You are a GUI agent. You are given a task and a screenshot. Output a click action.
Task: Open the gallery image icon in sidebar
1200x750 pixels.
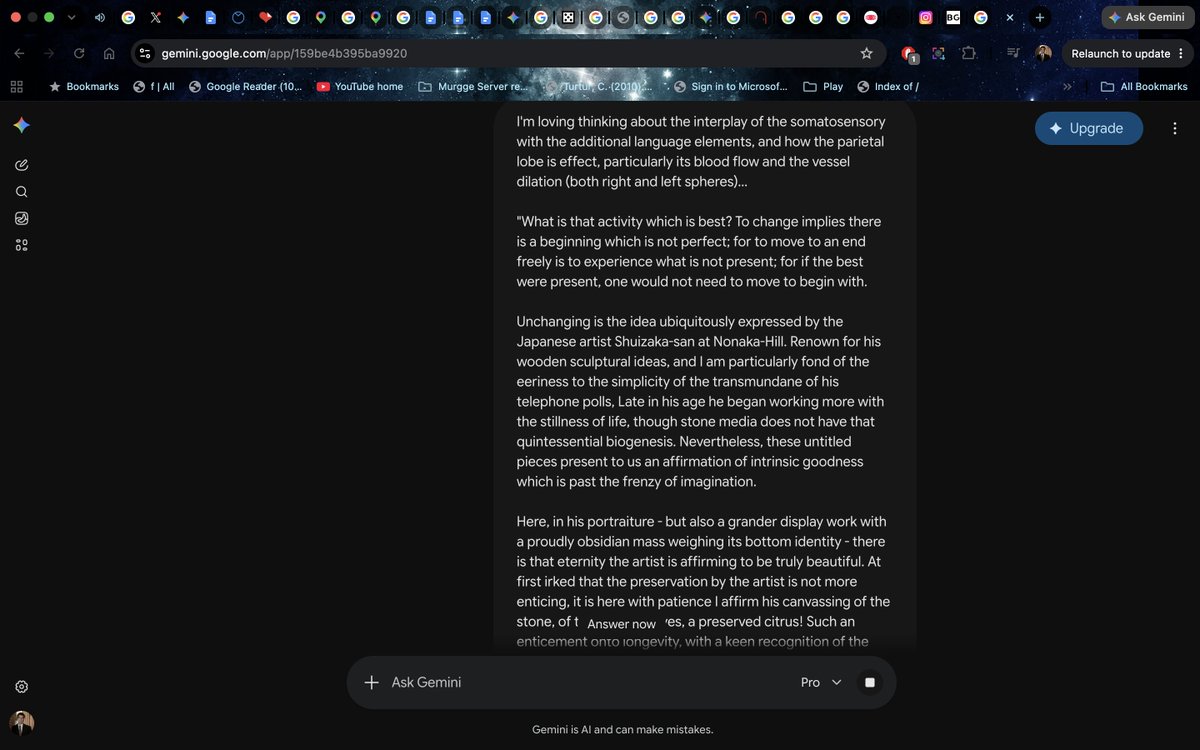[22, 218]
